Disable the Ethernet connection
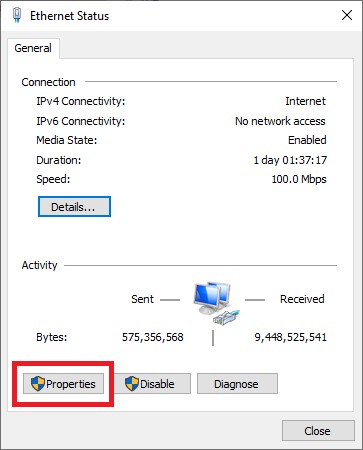This screenshot has height=450, width=363. 153,384
